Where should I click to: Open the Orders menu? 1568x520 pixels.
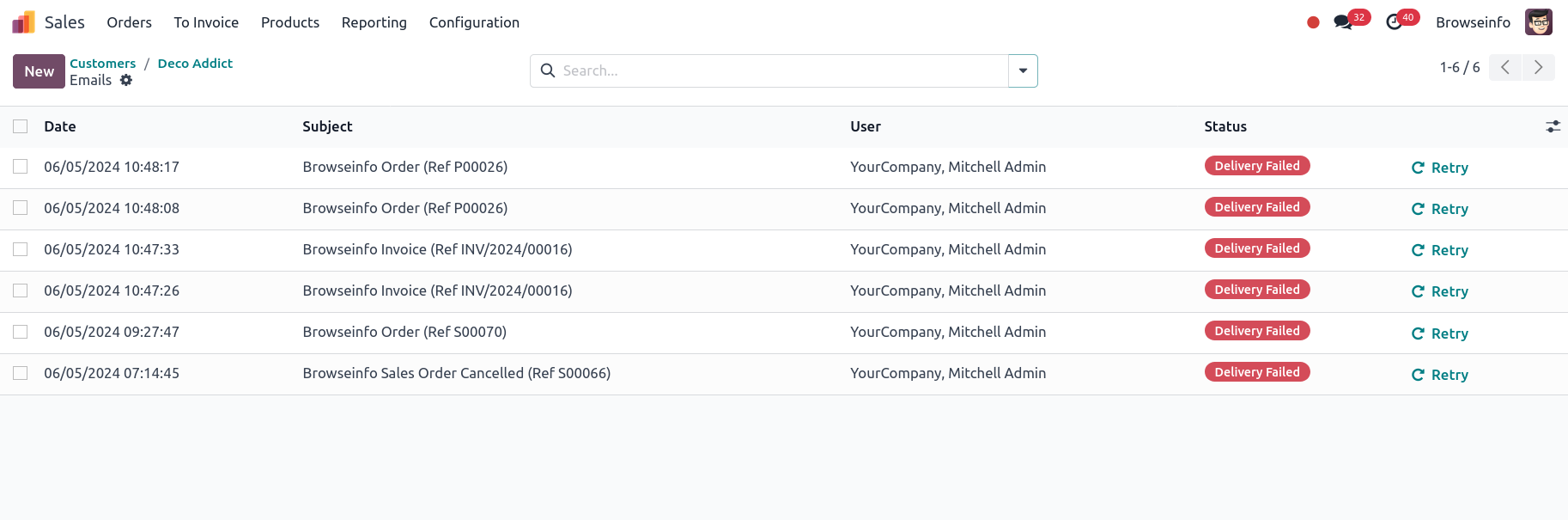click(129, 22)
